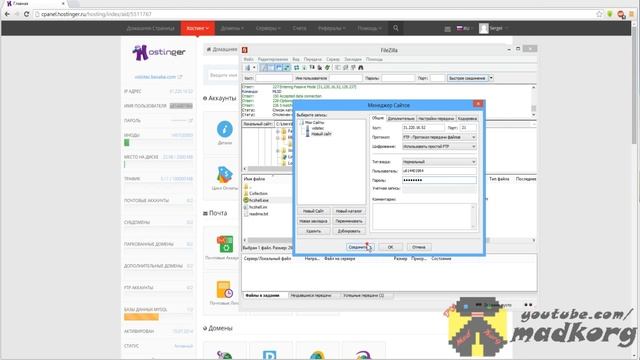Viewport: 640px width, 360px height.
Task: Select the Новый сайт entry in site tree
Action: [321, 134]
